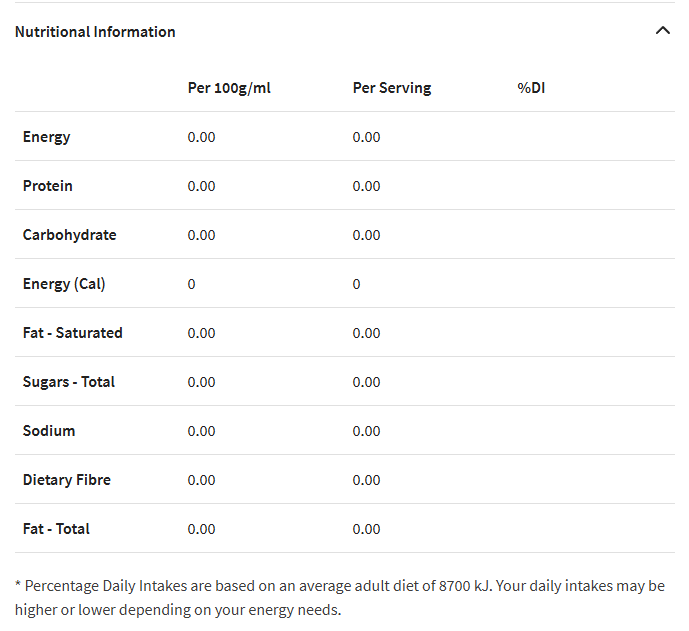The height and width of the screenshot is (631, 689).
Task: Click the %DI column header
Action: 531,88
